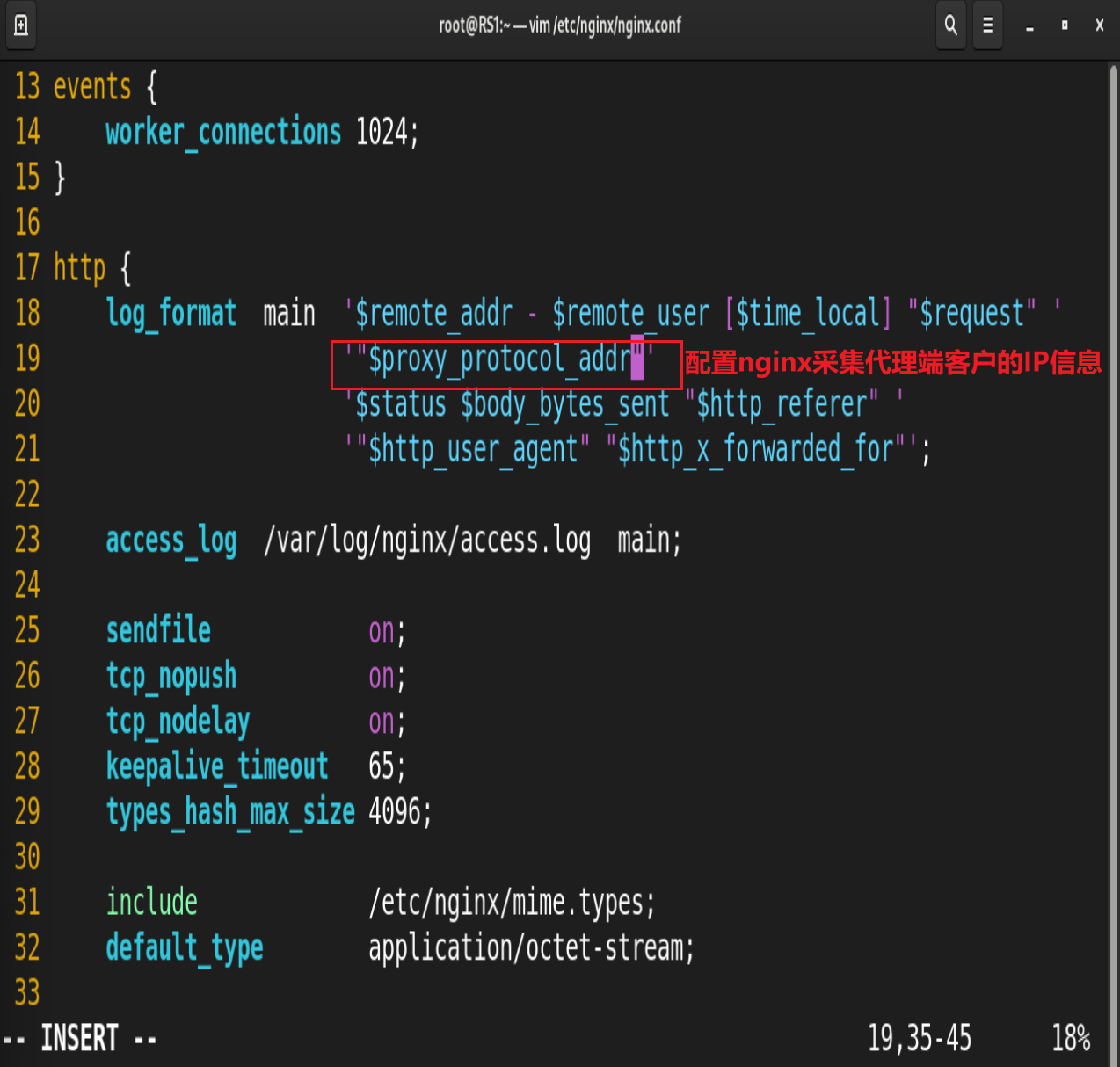Click 'http' block keyword on line 17
1120x1067 pixels.
pos(79,268)
